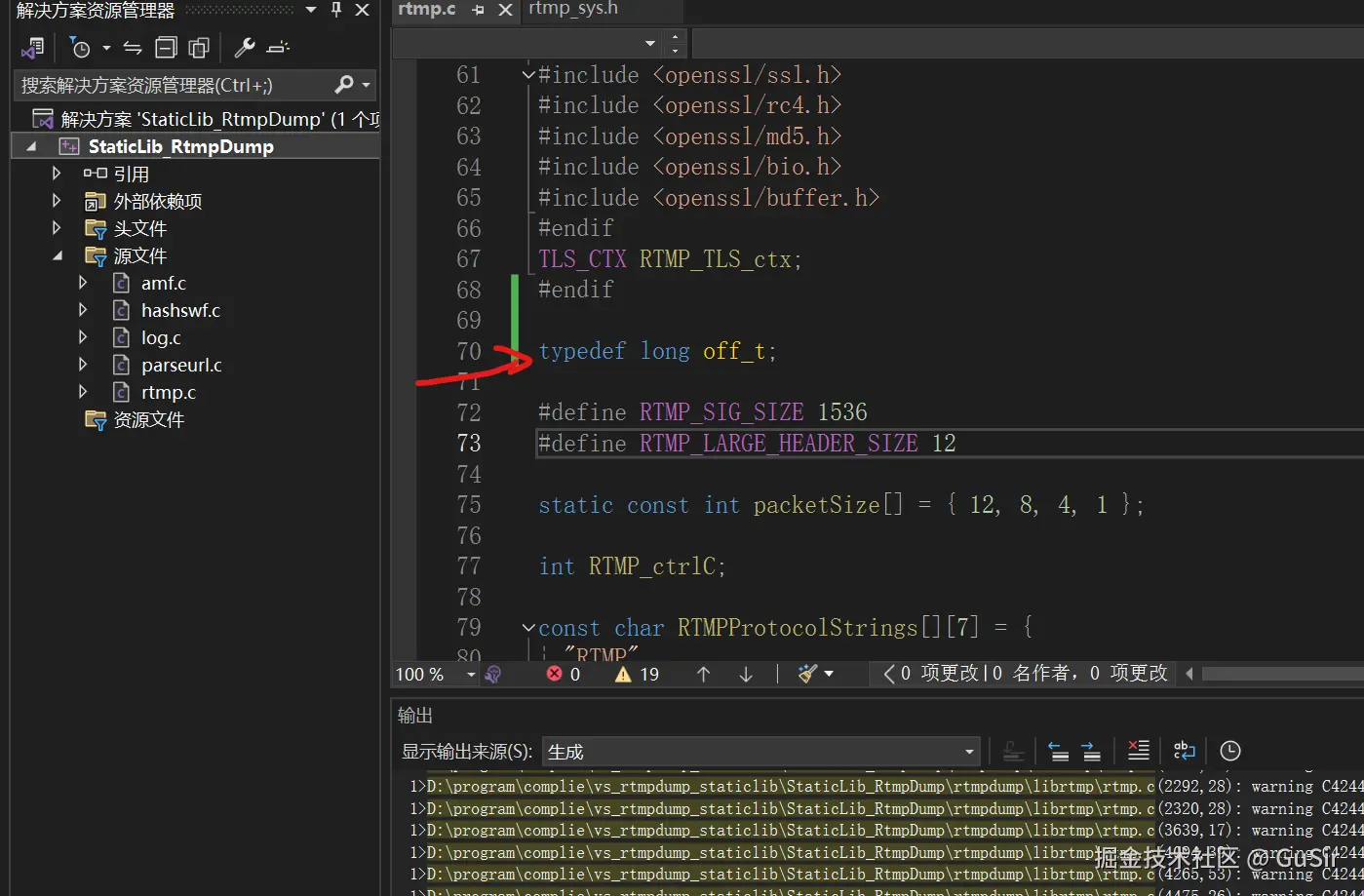The height and width of the screenshot is (896, 1364).
Task: Click the log.c file icon
Action: coord(121,337)
